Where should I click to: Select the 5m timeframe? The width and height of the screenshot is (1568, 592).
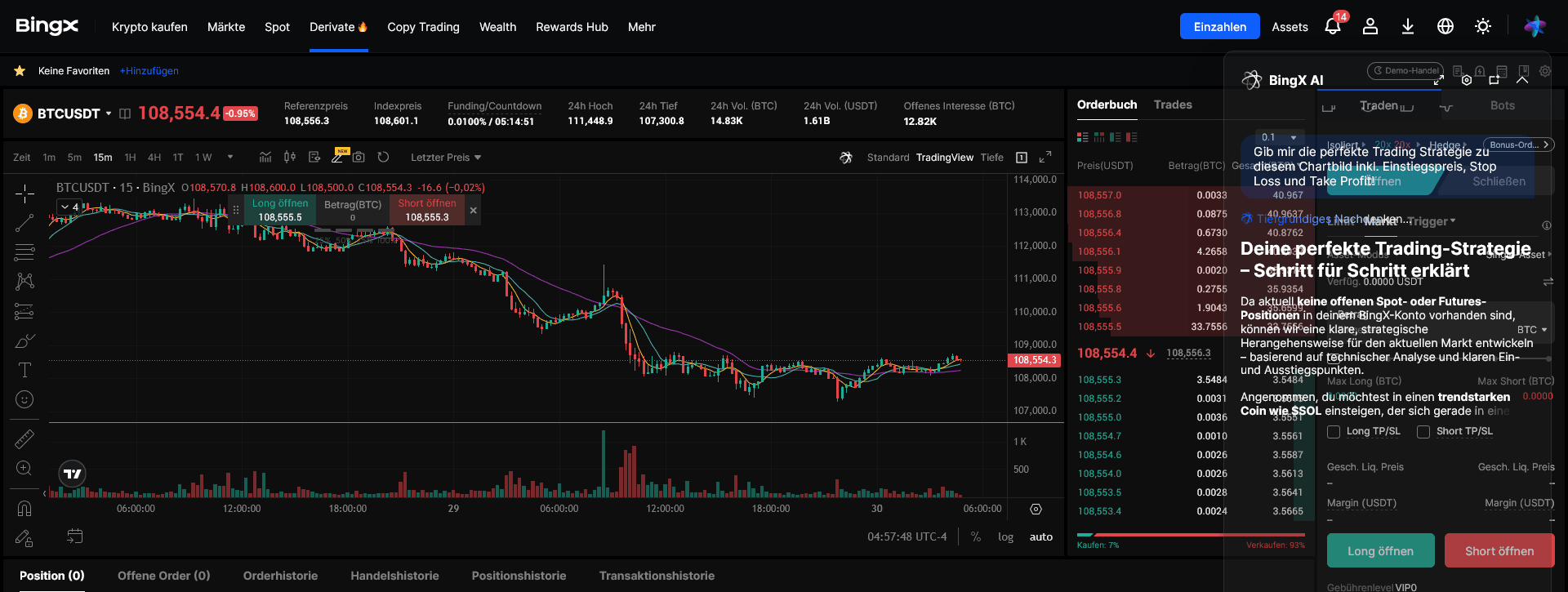(74, 158)
